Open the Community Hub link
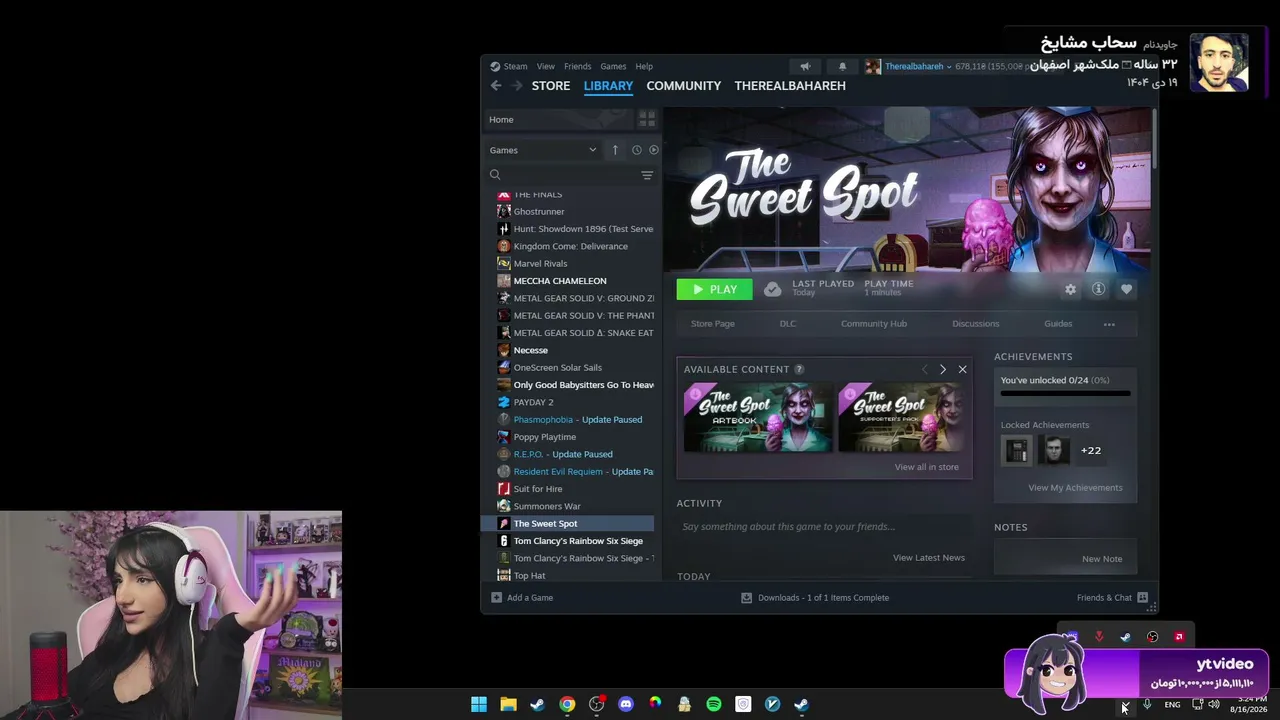Viewport: 1280px width, 720px height. click(874, 324)
